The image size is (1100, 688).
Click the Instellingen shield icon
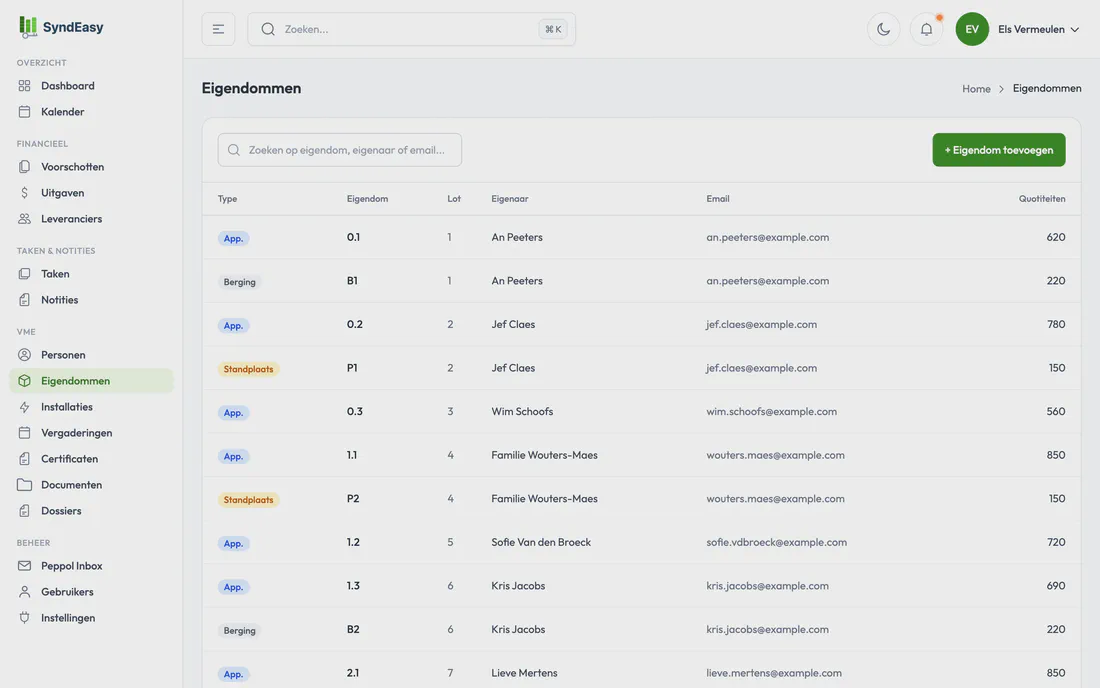tap(25, 618)
